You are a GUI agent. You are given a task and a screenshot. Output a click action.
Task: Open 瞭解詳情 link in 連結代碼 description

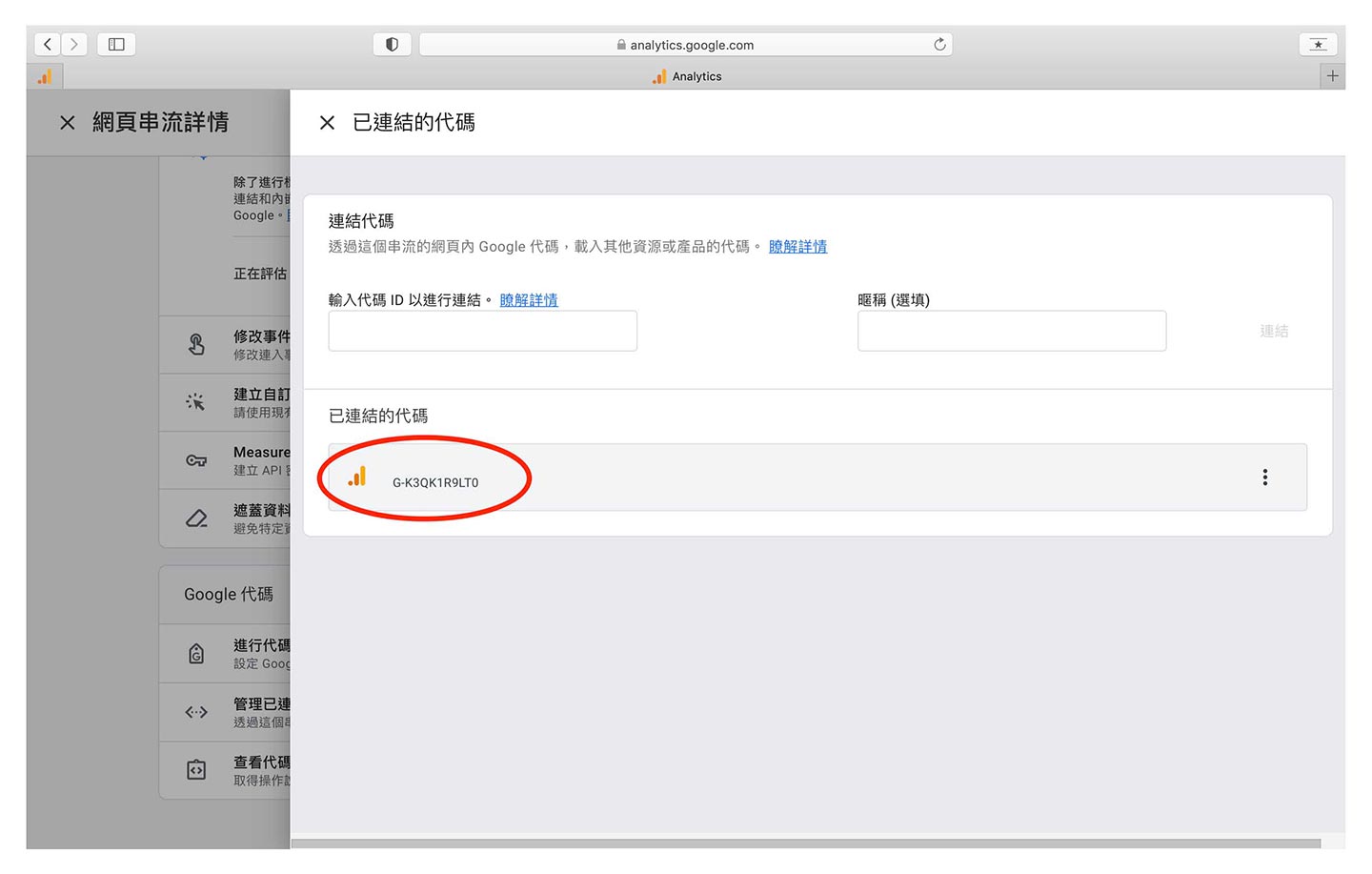797,247
